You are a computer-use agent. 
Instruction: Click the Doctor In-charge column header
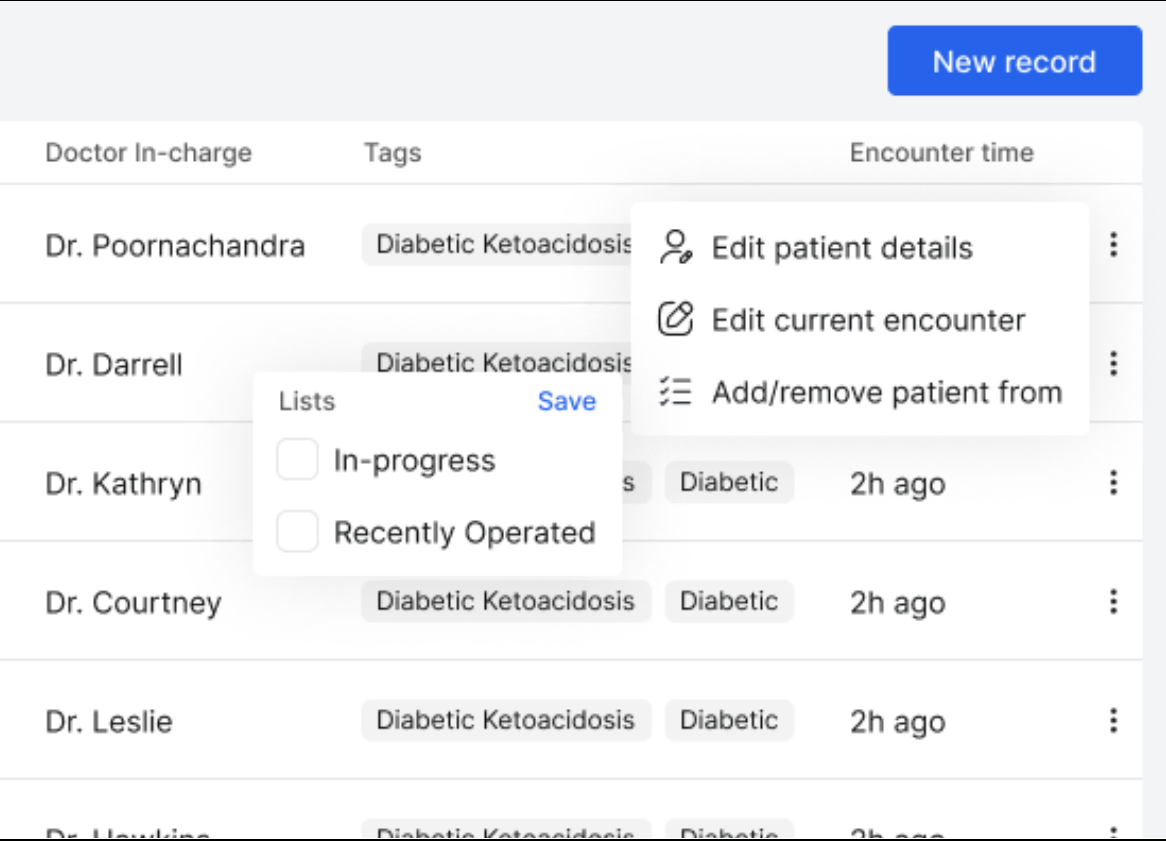pos(148,153)
